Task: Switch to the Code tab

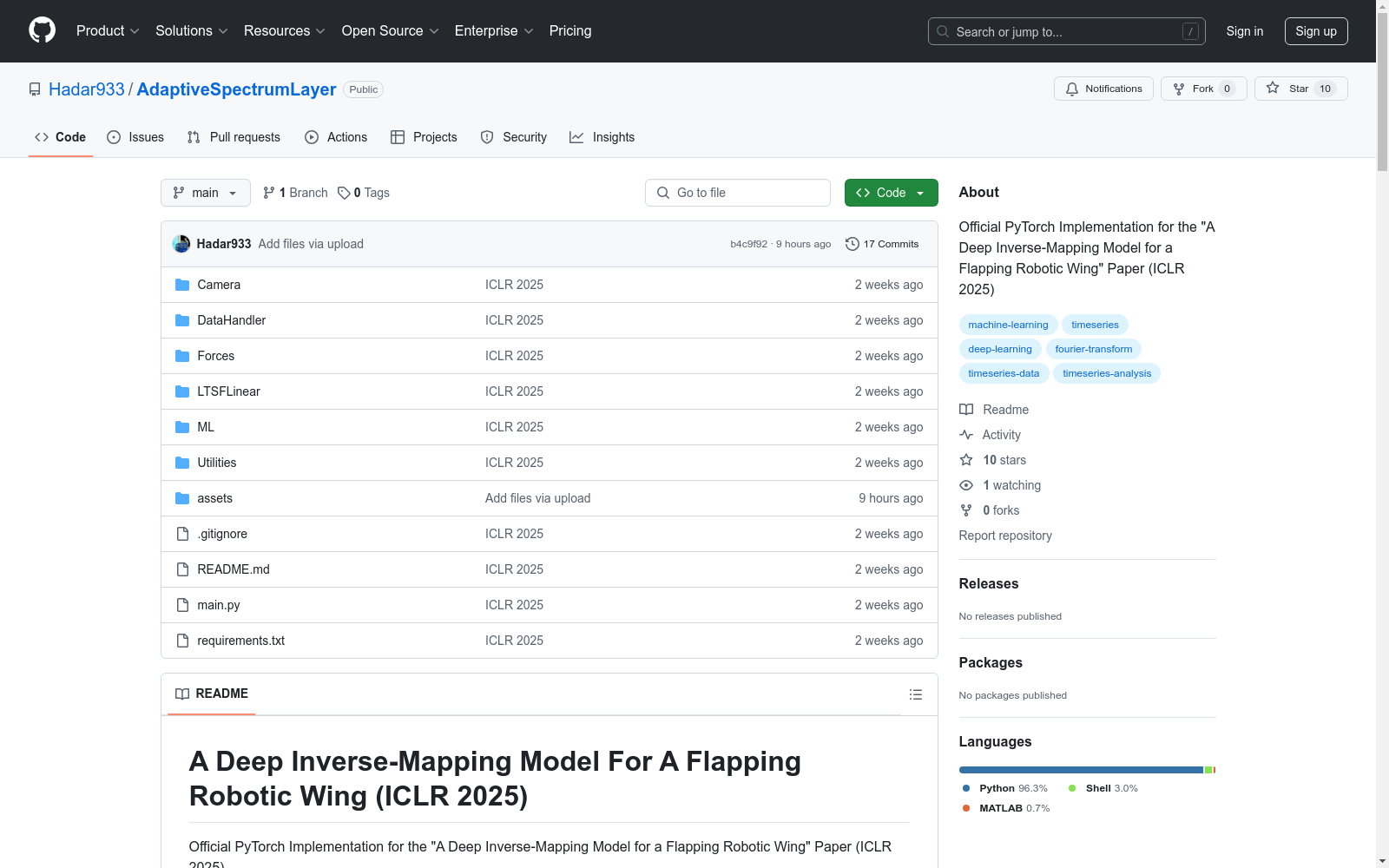Action: pyautogui.click(x=61, y=137)
